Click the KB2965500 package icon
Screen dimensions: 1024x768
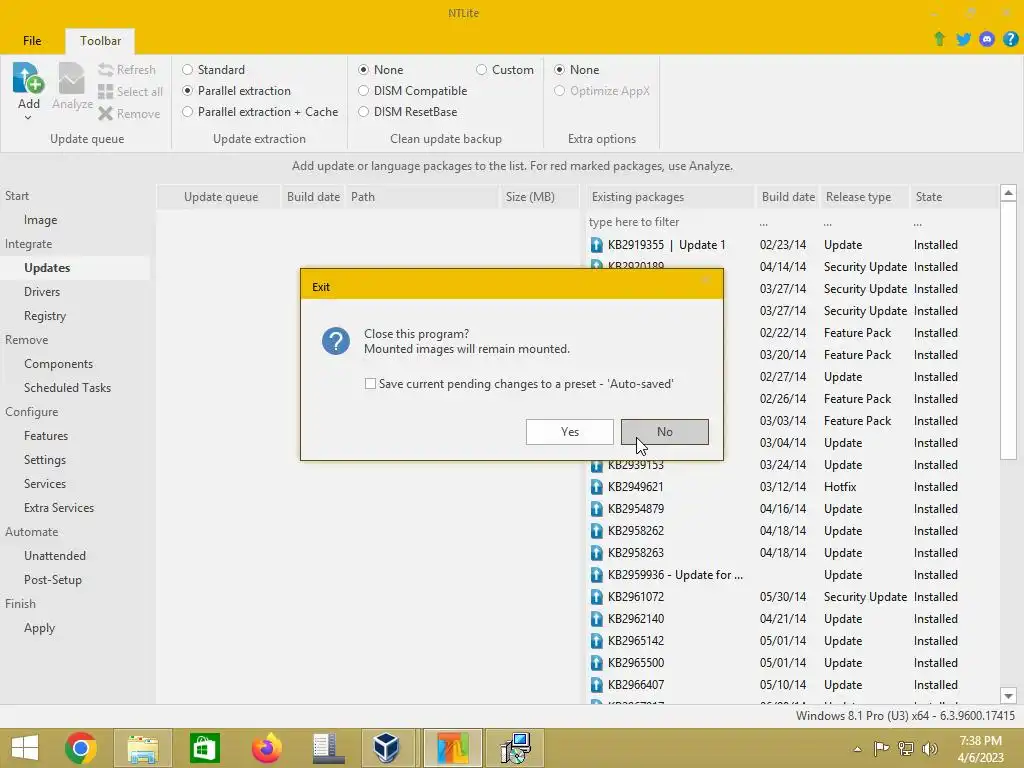[x=596, y=663]
